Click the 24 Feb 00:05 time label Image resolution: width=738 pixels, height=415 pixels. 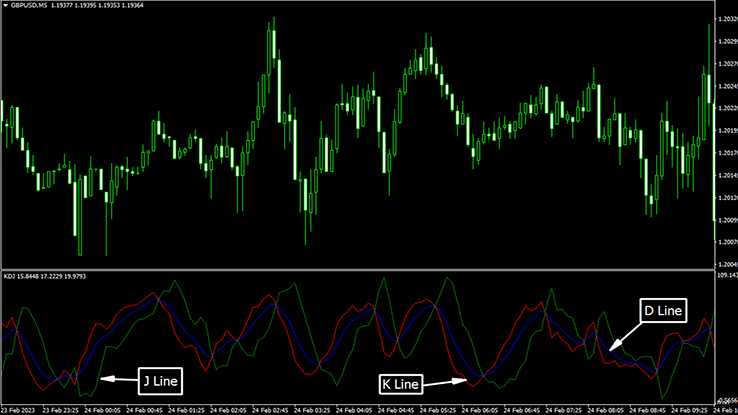tap(102, 411)
